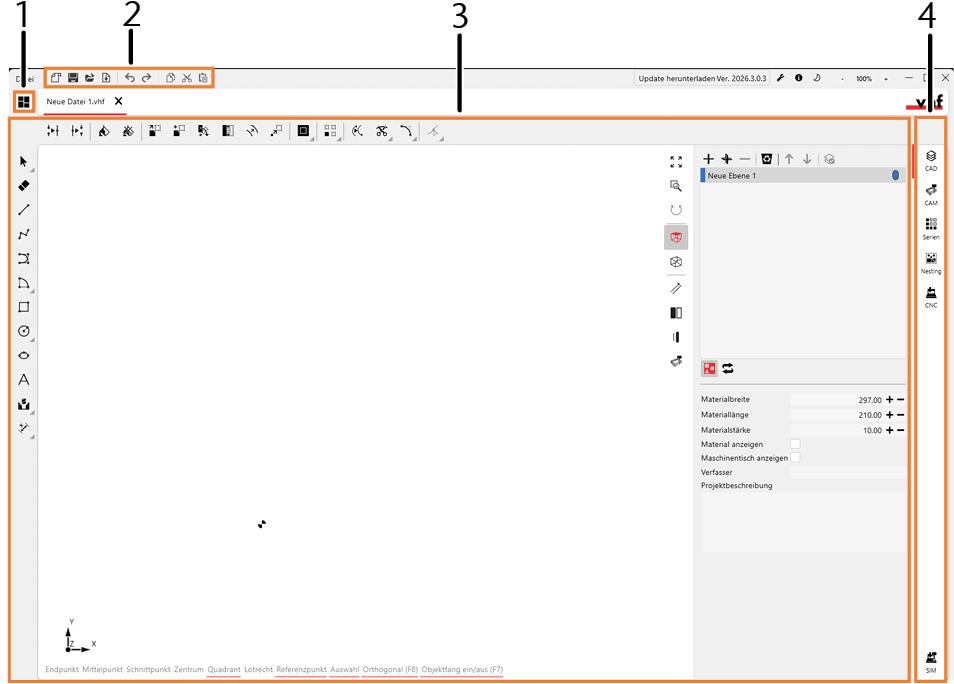Add a new layer with the plus icon
Screen dimensions: 954x684
(708, 159)
